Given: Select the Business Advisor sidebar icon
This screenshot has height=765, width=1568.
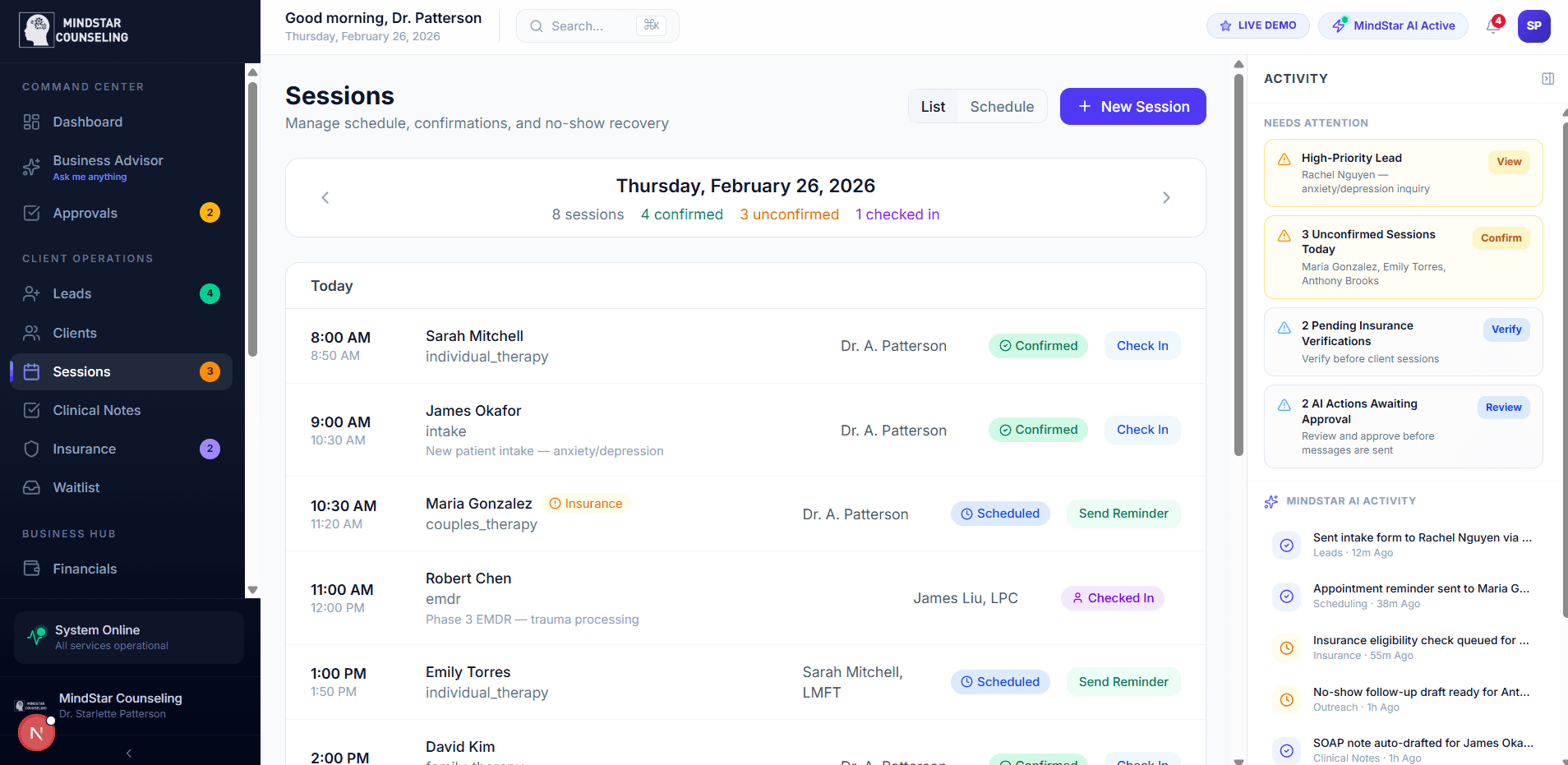Looking at the screenshot, I should [31, 167].
